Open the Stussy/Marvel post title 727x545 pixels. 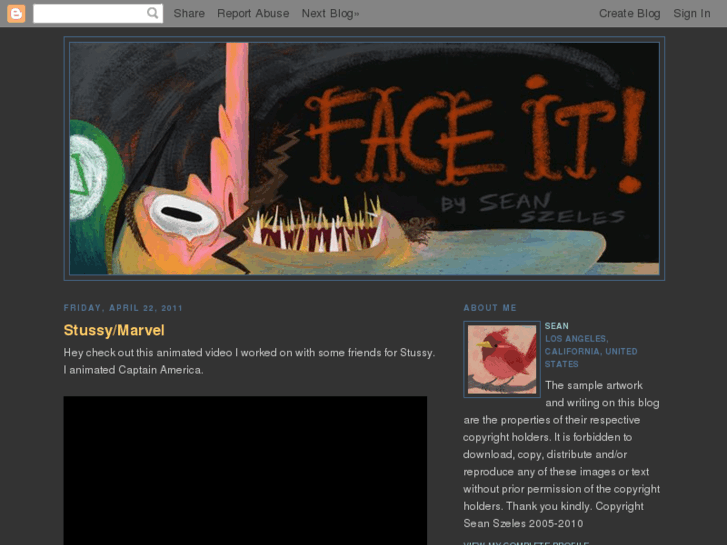point(114,330)
